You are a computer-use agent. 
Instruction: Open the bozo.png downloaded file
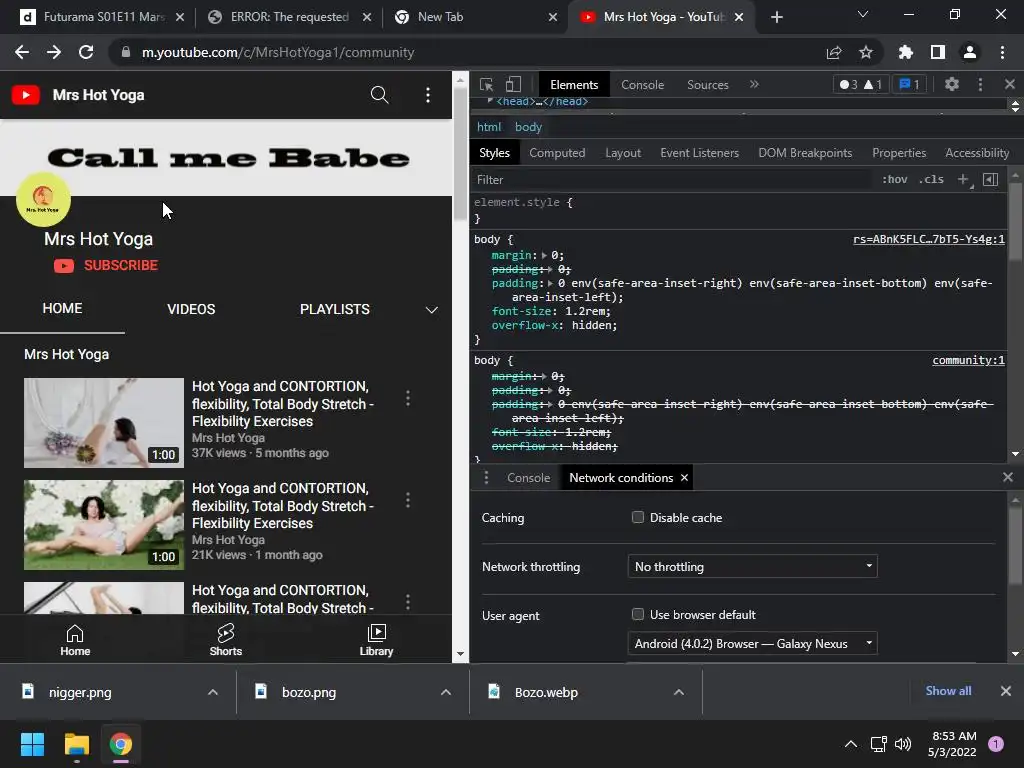pos(309,692)
